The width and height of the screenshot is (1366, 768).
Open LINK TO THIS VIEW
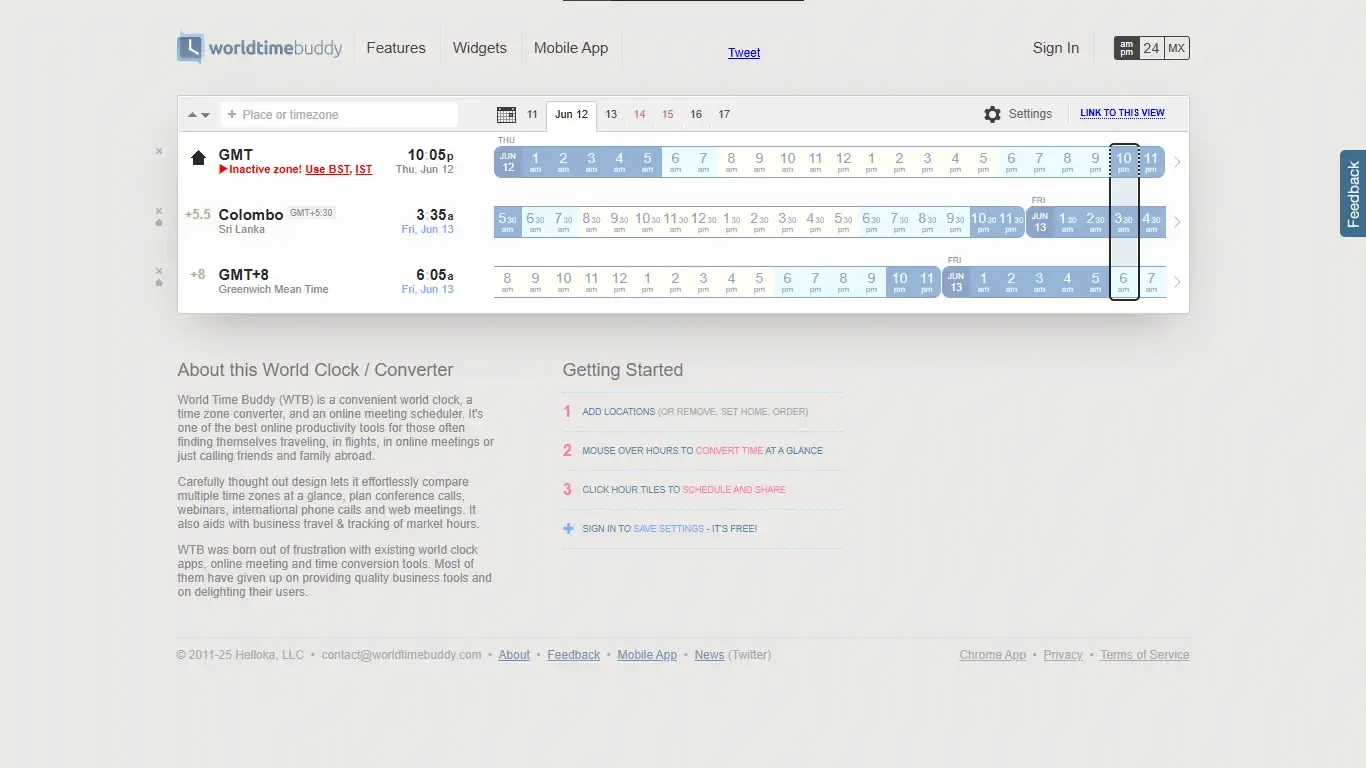(1122, 113)
